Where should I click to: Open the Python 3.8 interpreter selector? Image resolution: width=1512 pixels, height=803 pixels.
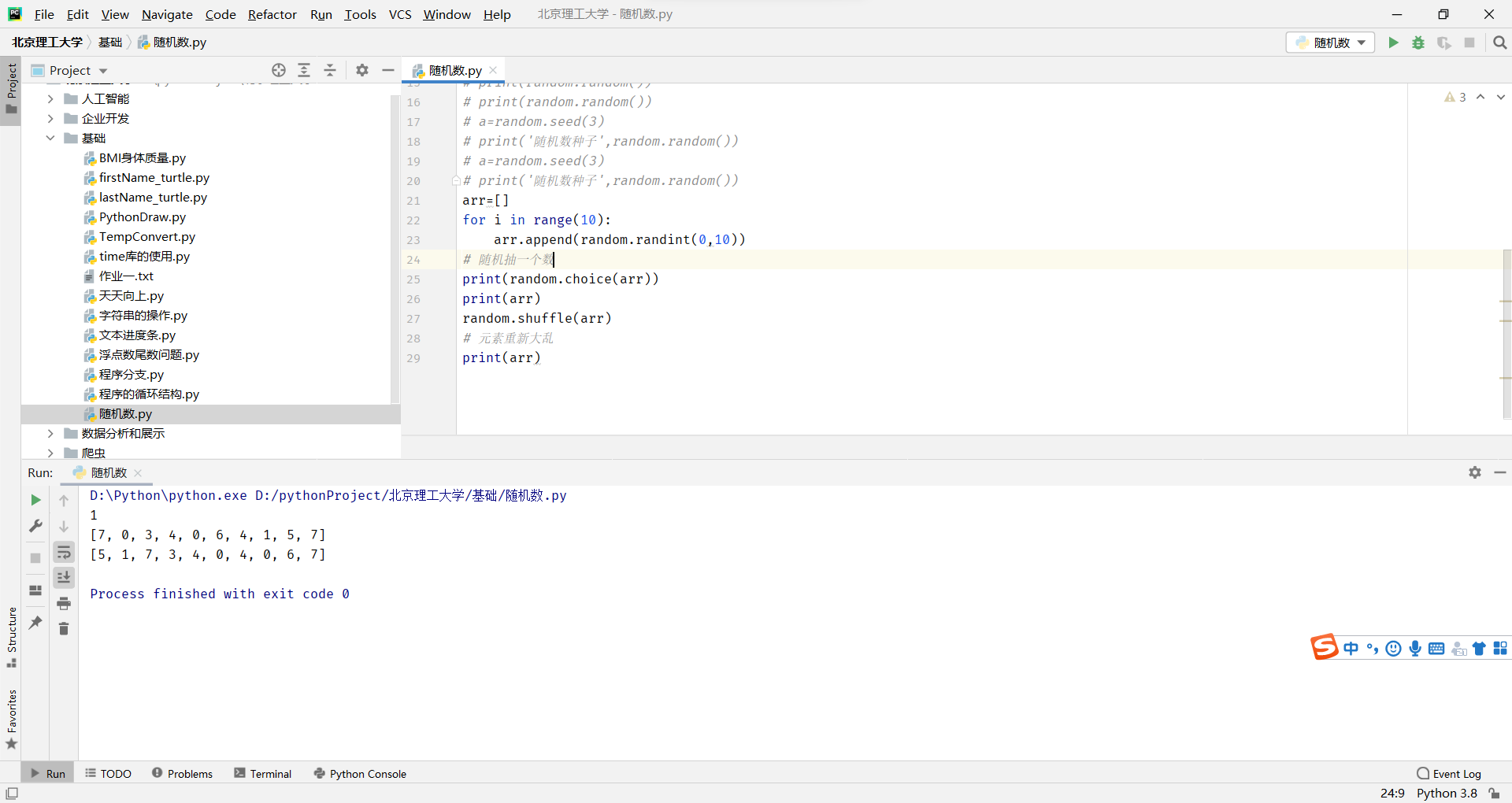1447,793
